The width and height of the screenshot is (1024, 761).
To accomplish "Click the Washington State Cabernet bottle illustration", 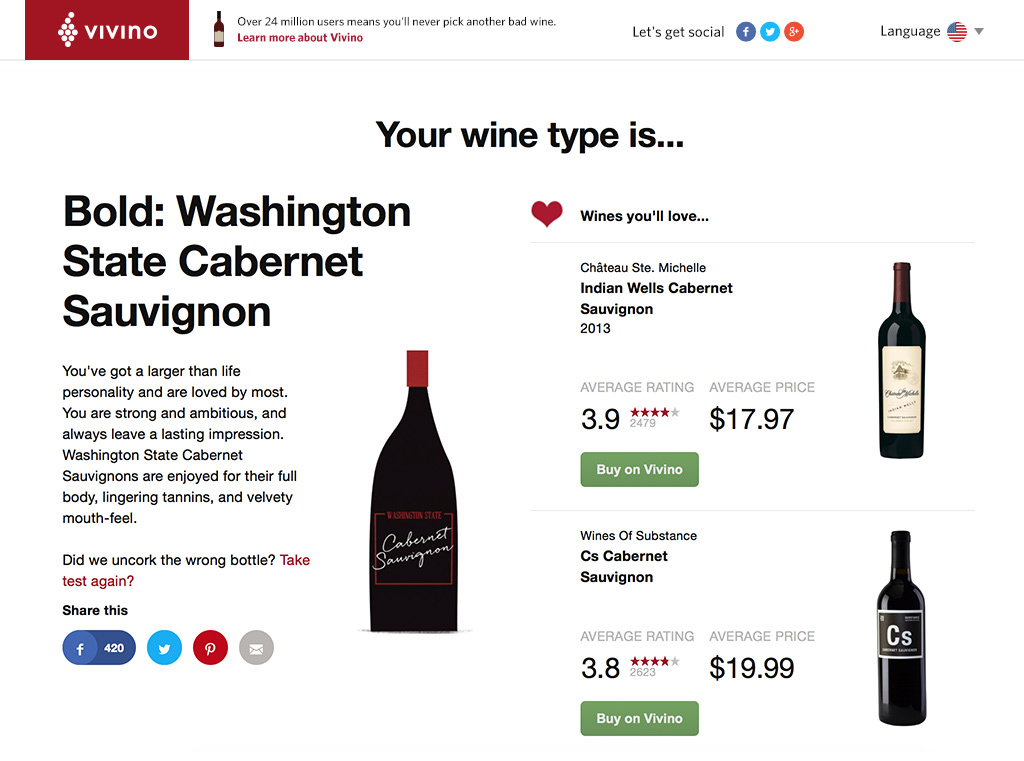I will point(415,491).
